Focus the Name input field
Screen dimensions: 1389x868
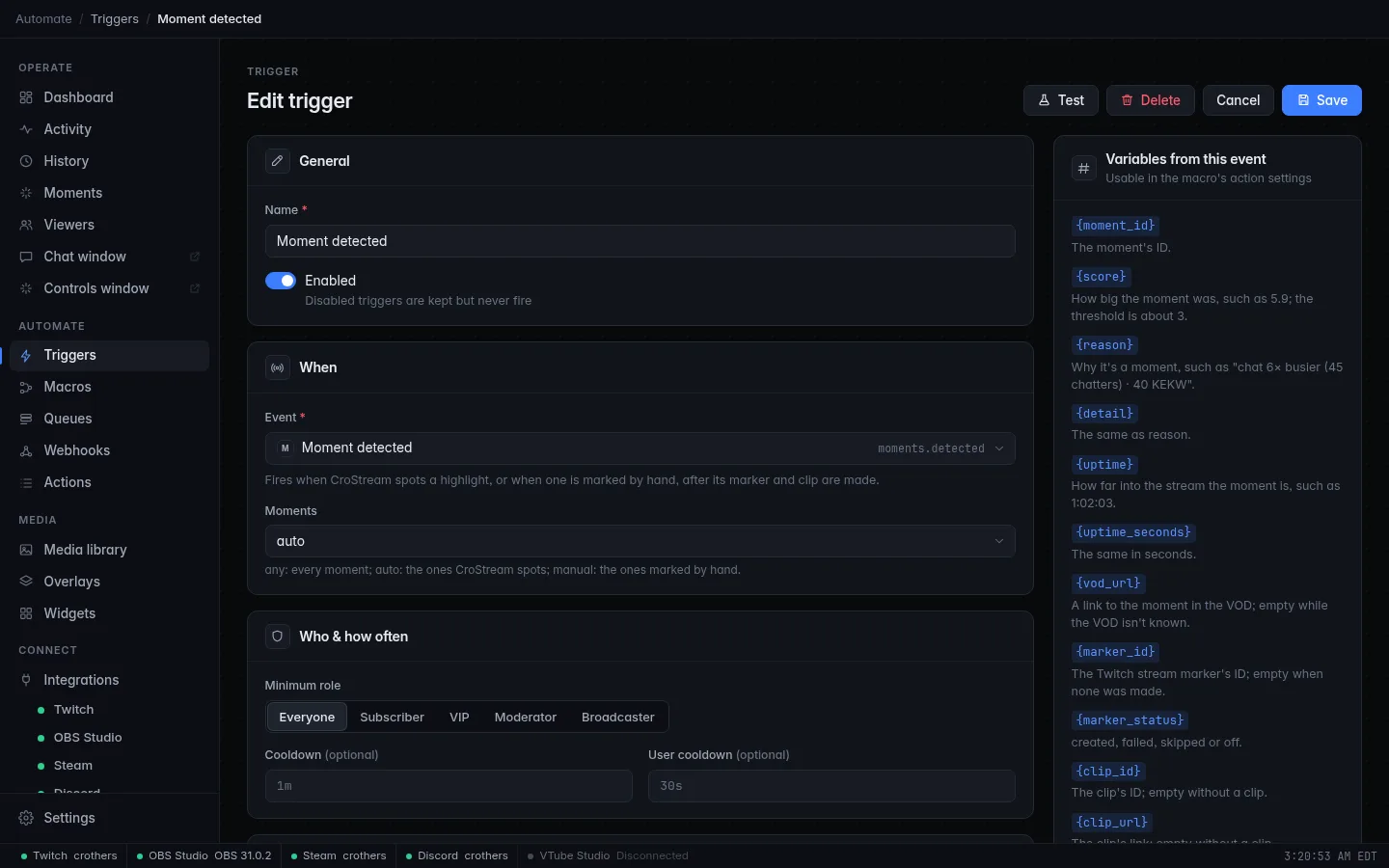640,241
